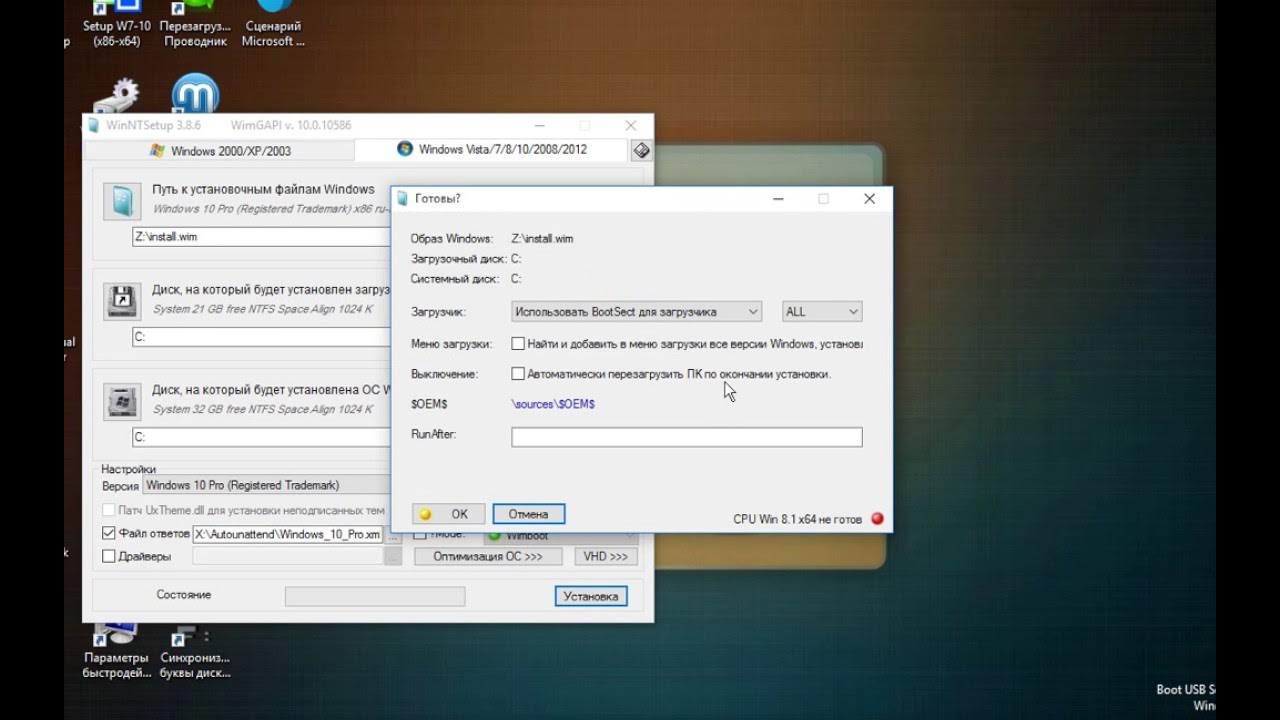Click the Z:\install.wim path field

(261, 237)
